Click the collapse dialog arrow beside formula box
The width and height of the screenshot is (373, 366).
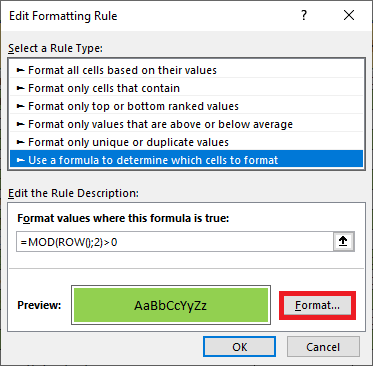click(343, 242)
